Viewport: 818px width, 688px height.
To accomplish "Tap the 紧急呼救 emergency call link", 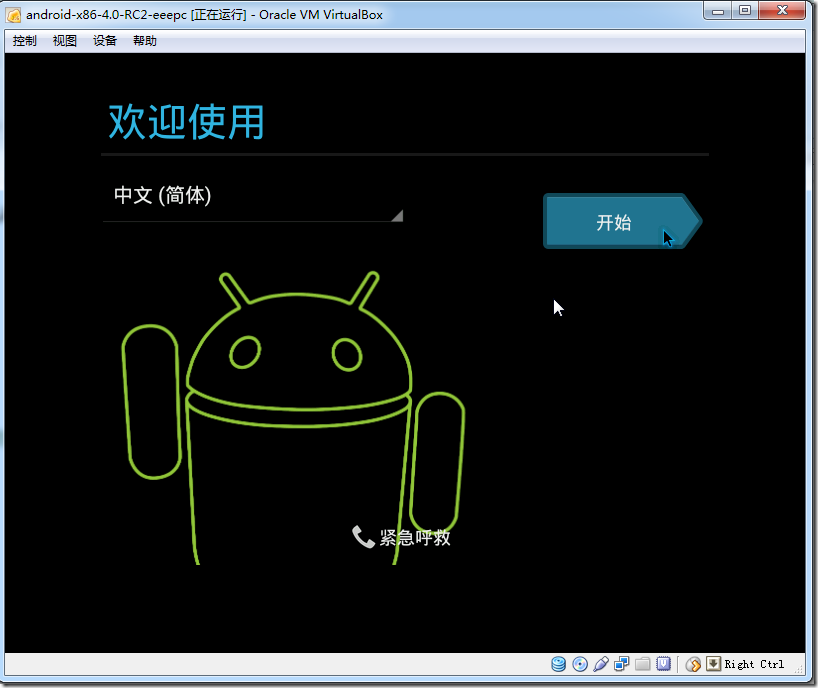I will [x=415, y=537].
